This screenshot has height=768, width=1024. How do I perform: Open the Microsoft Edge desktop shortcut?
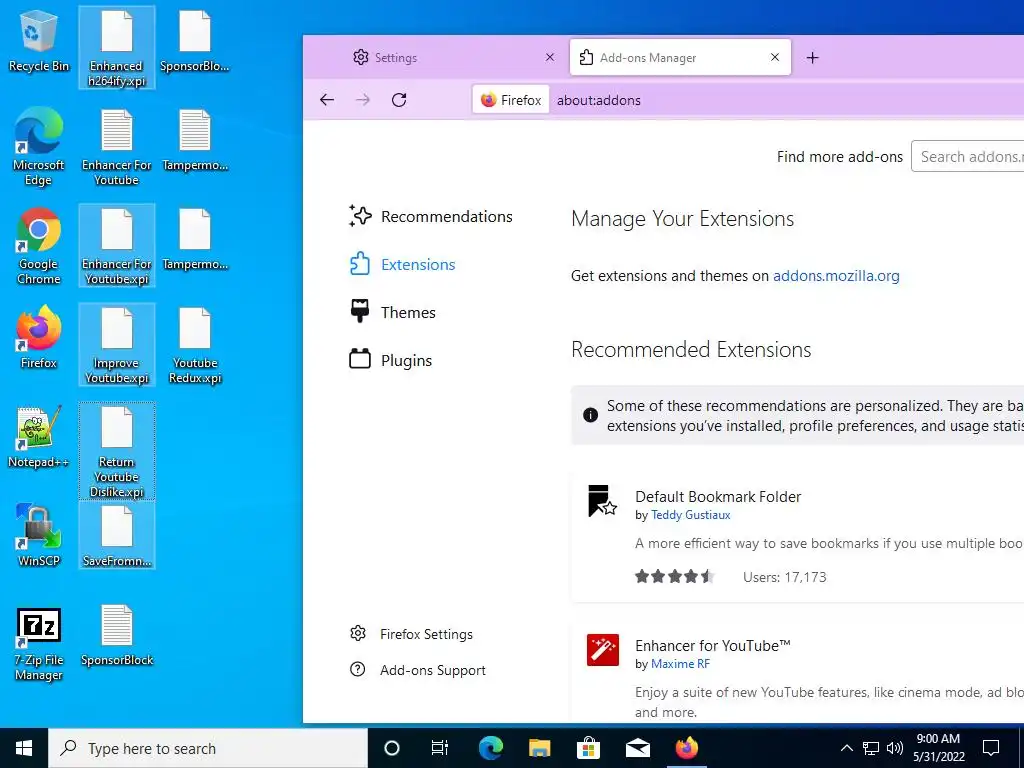click(x=39, y=147)
